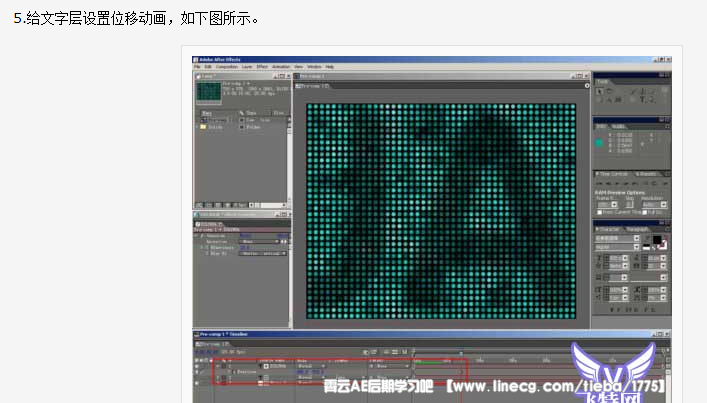Open the top layer's Parent None dropdown
The width and height of the screenshot is (707, 403).
click(389, 366)
